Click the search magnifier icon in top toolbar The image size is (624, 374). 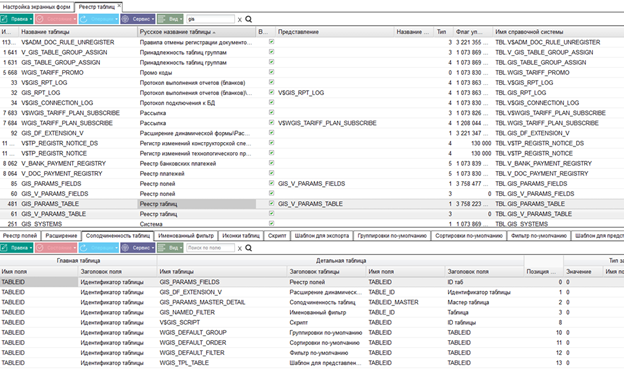click(248, 19)
